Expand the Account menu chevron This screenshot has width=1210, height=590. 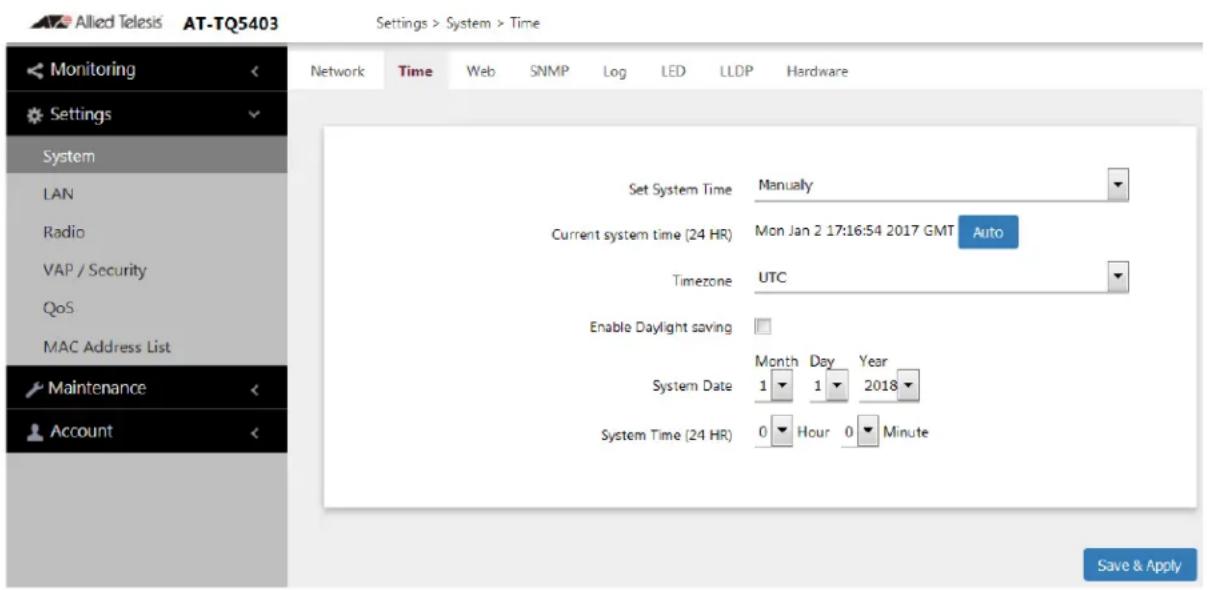pyautogui.click(x=254, y=433)
